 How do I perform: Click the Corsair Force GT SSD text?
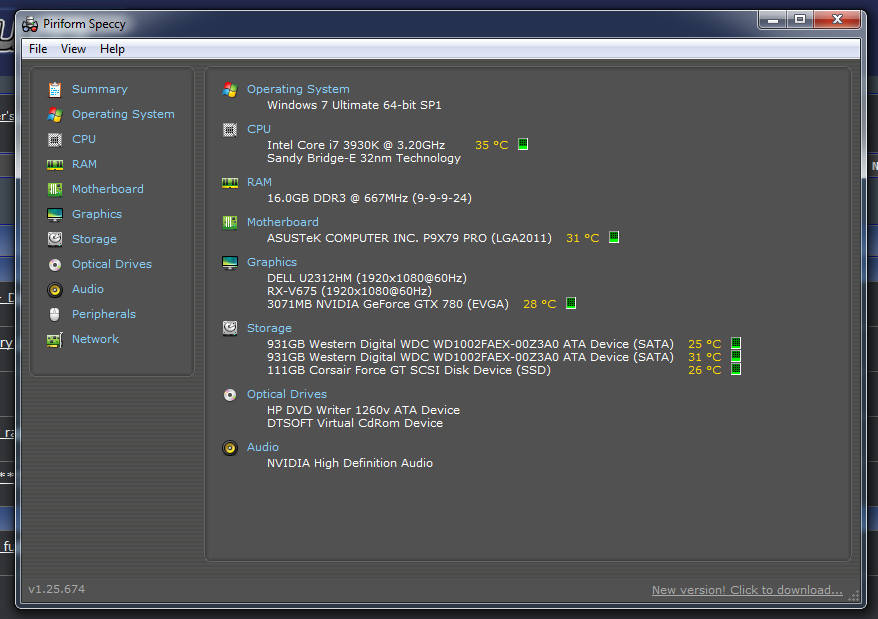coord(409,370)
